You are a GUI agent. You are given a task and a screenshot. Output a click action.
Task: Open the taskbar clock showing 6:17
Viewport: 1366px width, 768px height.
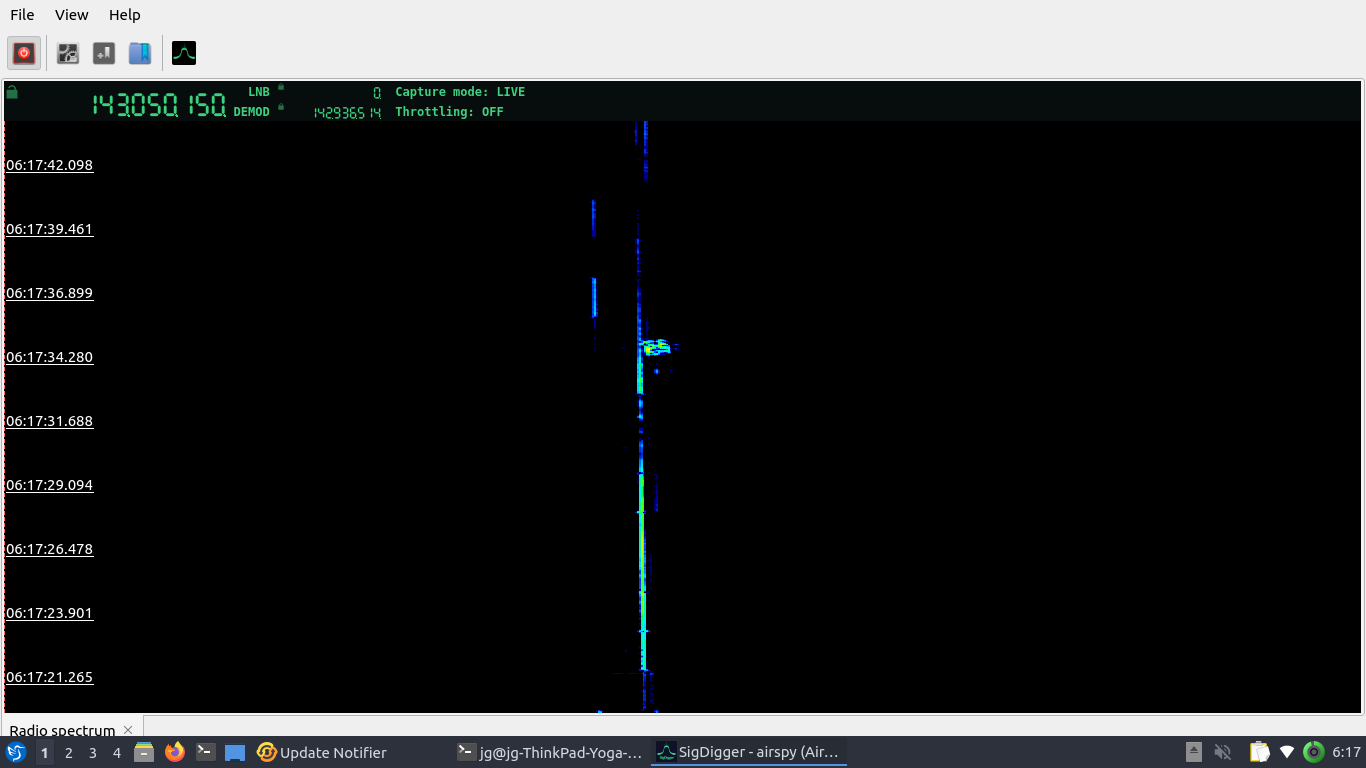point(1347,752)
